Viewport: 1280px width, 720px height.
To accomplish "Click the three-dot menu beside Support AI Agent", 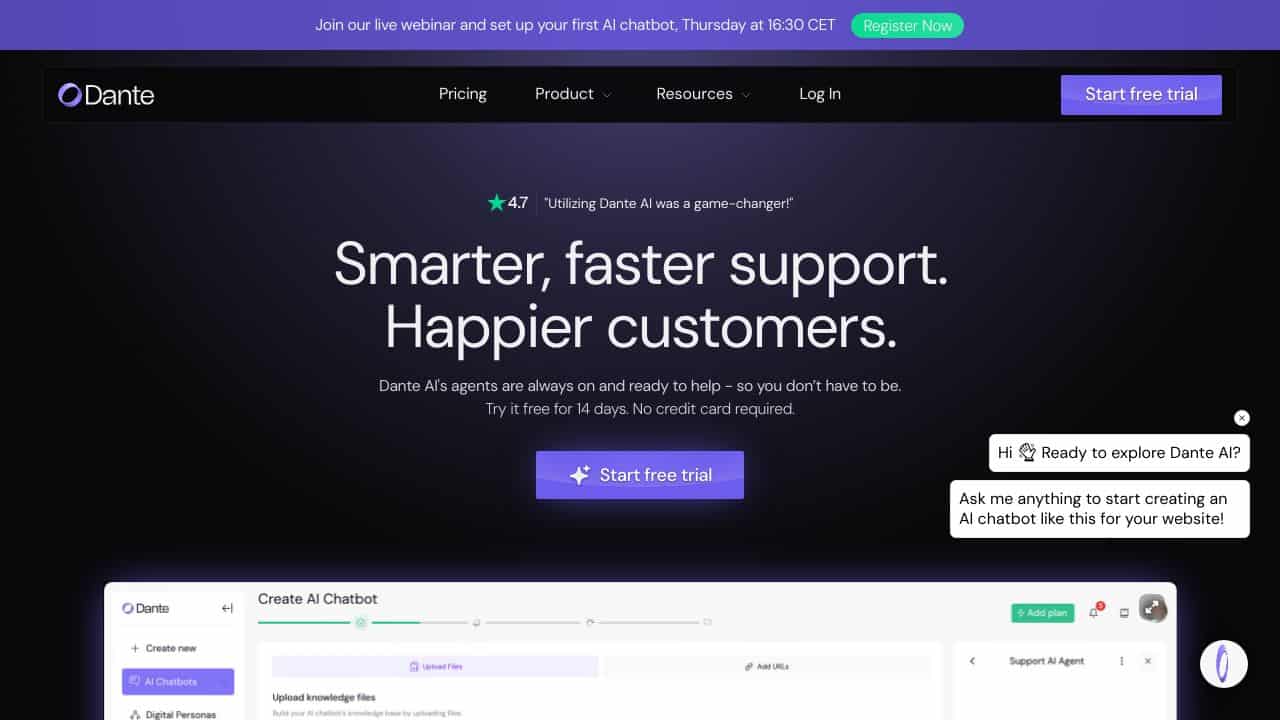I will pos(1122,661).
